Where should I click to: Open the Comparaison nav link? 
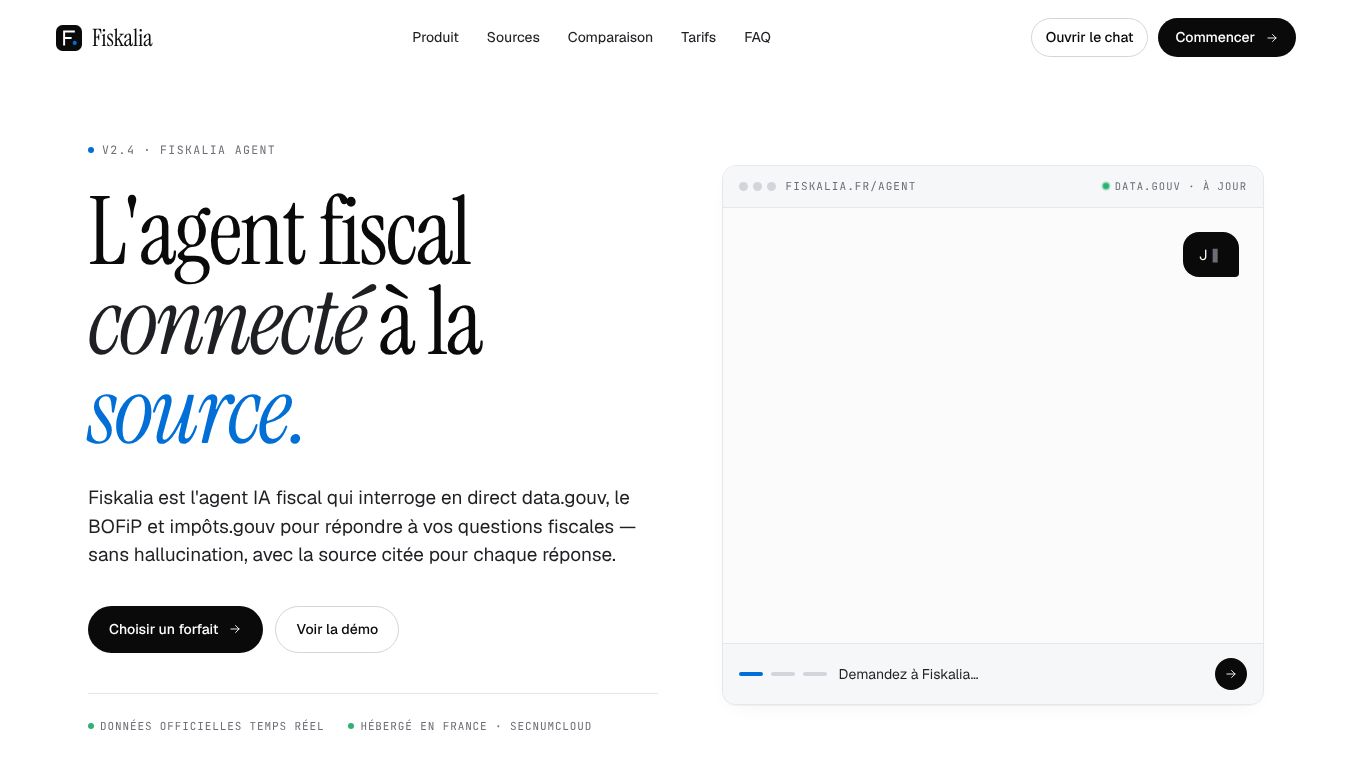click(610, 37)
